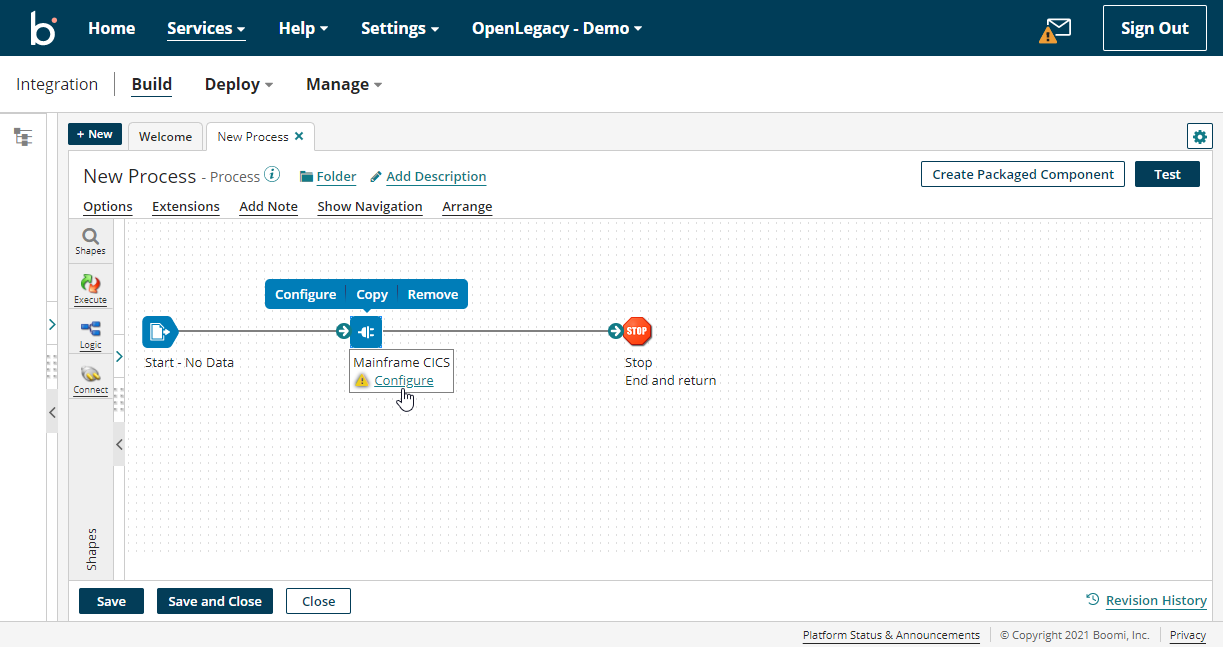Expand the OpenLegacy - Demo account dropdown
1223x647 pixels.
pyautogui.click(x=556, y=28)
